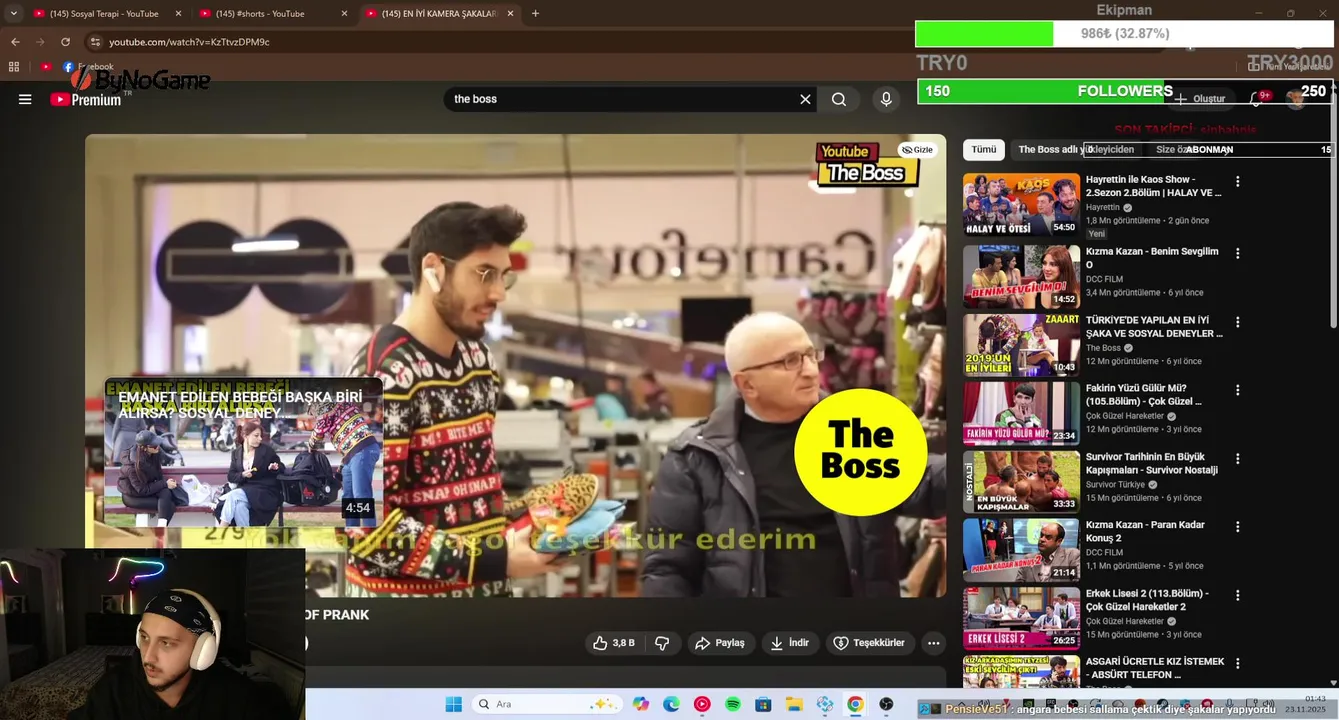The height and width of the screenshot is (720, 1339).
Task: Open Microsoft Edge from the taskbar
Action: [671, 704]
